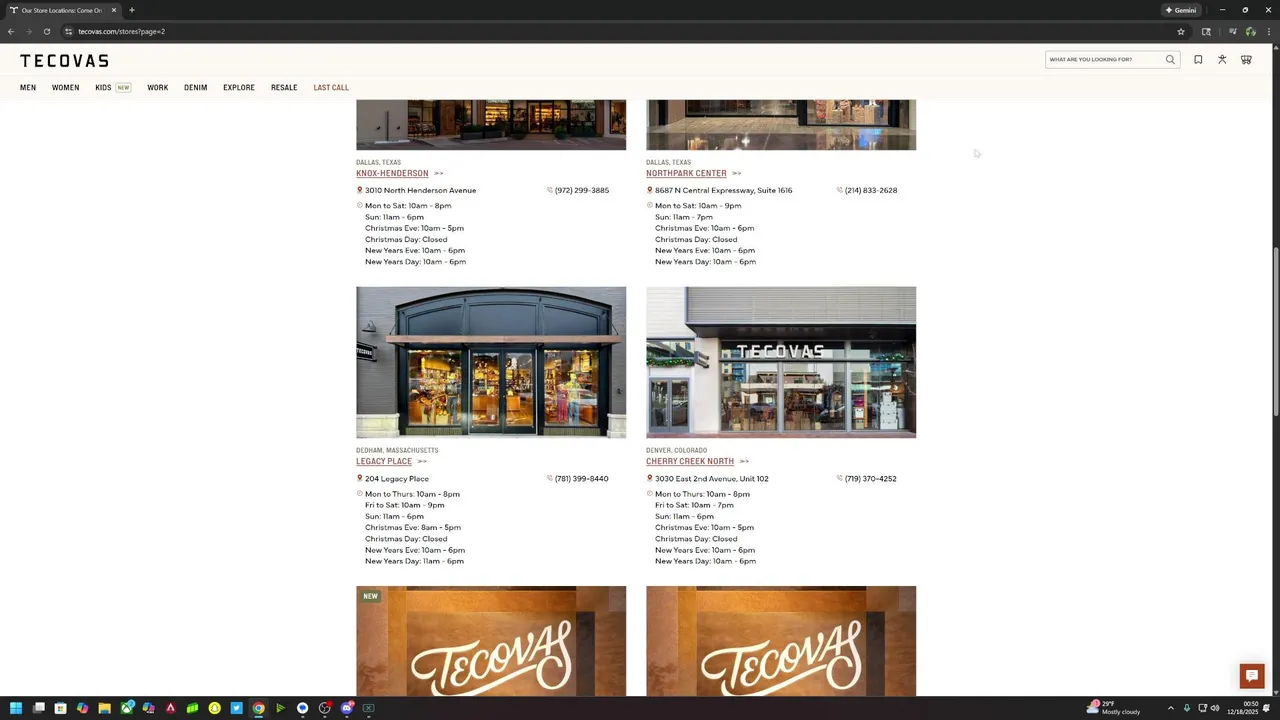Open the LAST CALL menu item
Image resolution: width=1280 pixels, height=720 pixels.
pos(331,88)
